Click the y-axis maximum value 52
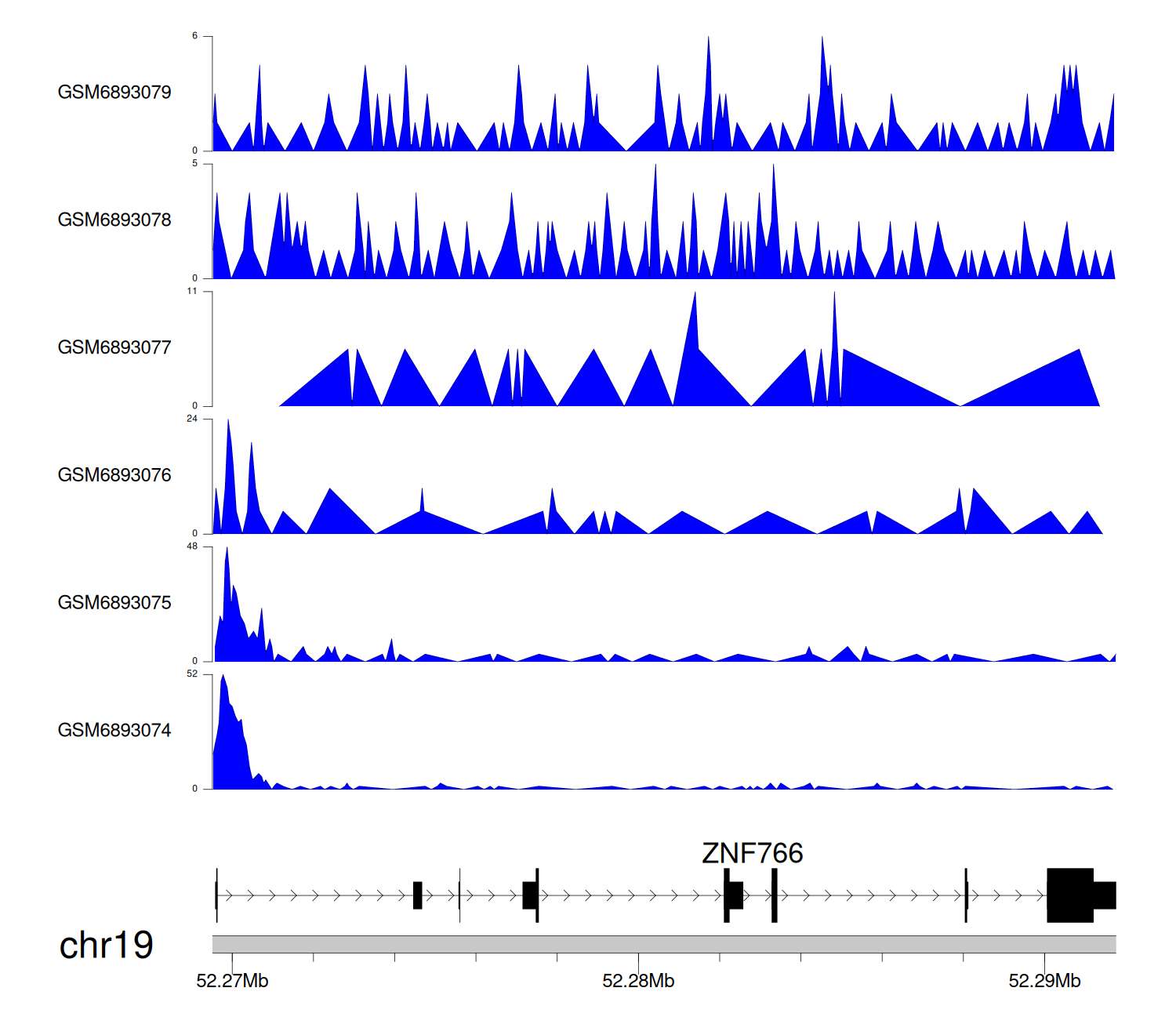The image size is (1176, 1035). [x=192, y=674]
